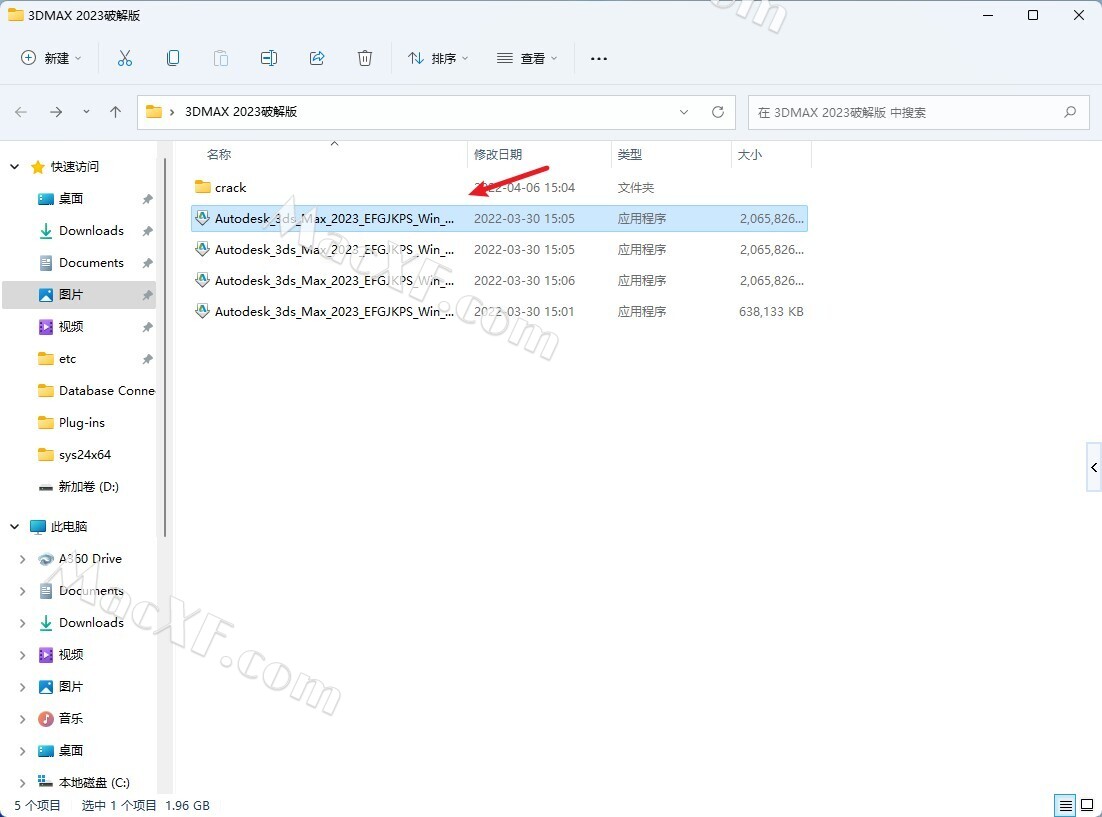This screenshot has width=1102, height=817.
Task: Expand A360 Drive node
Action: [x=22, y=559]
